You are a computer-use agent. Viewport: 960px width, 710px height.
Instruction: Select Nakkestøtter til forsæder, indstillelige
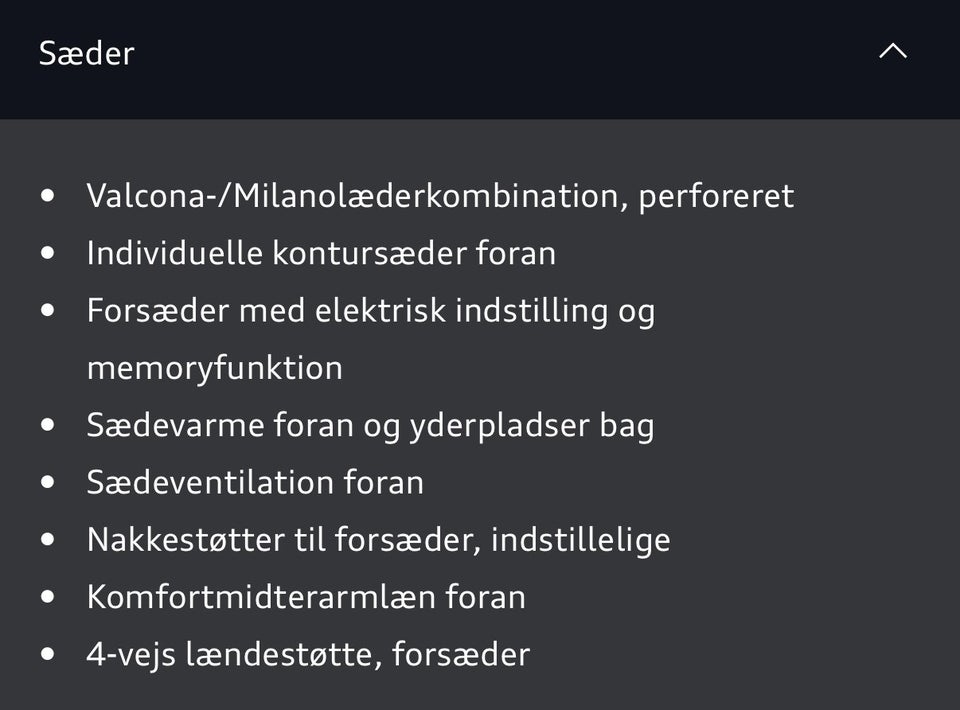378,540
